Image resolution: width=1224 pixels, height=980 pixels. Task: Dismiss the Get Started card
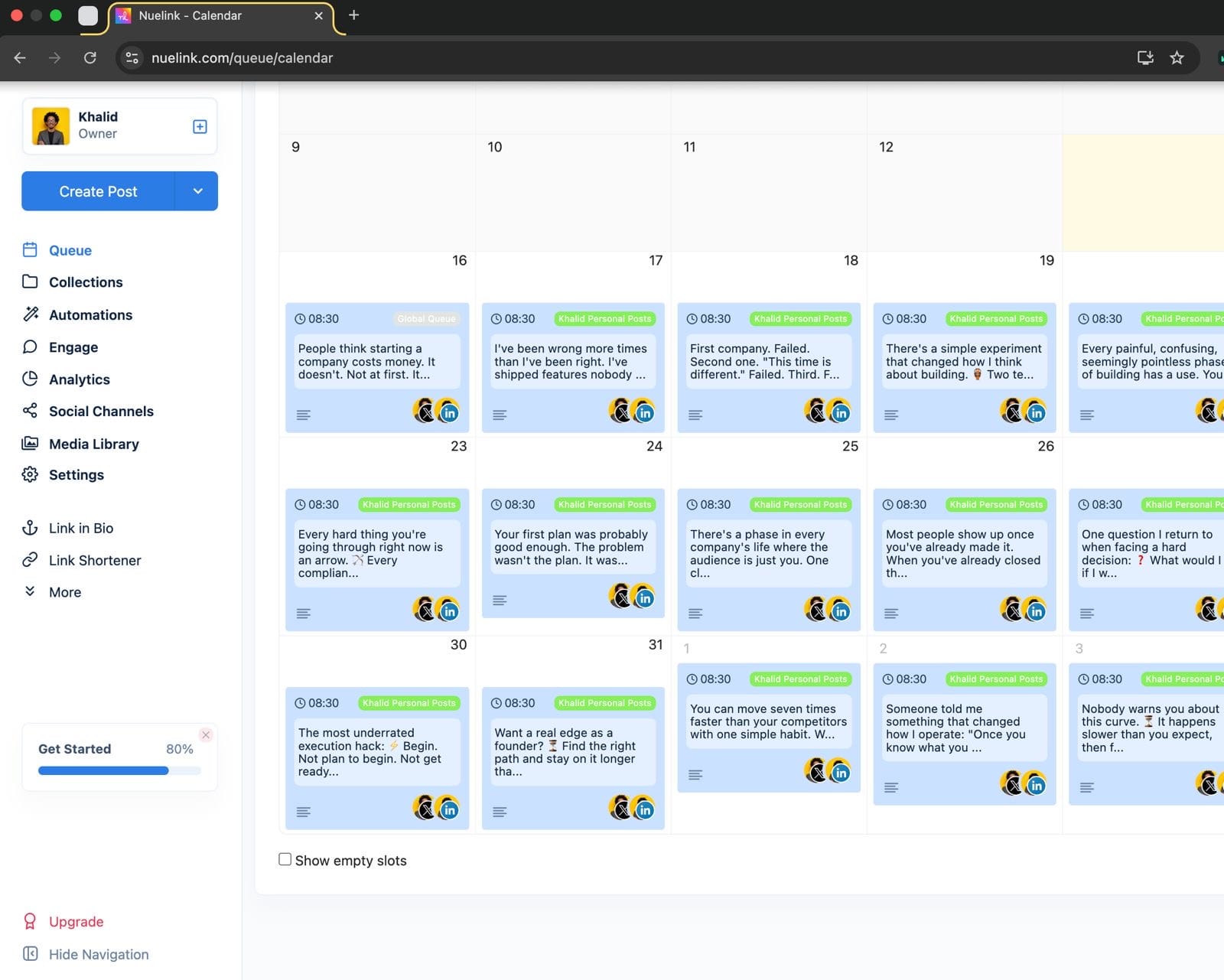click(206, 735)
